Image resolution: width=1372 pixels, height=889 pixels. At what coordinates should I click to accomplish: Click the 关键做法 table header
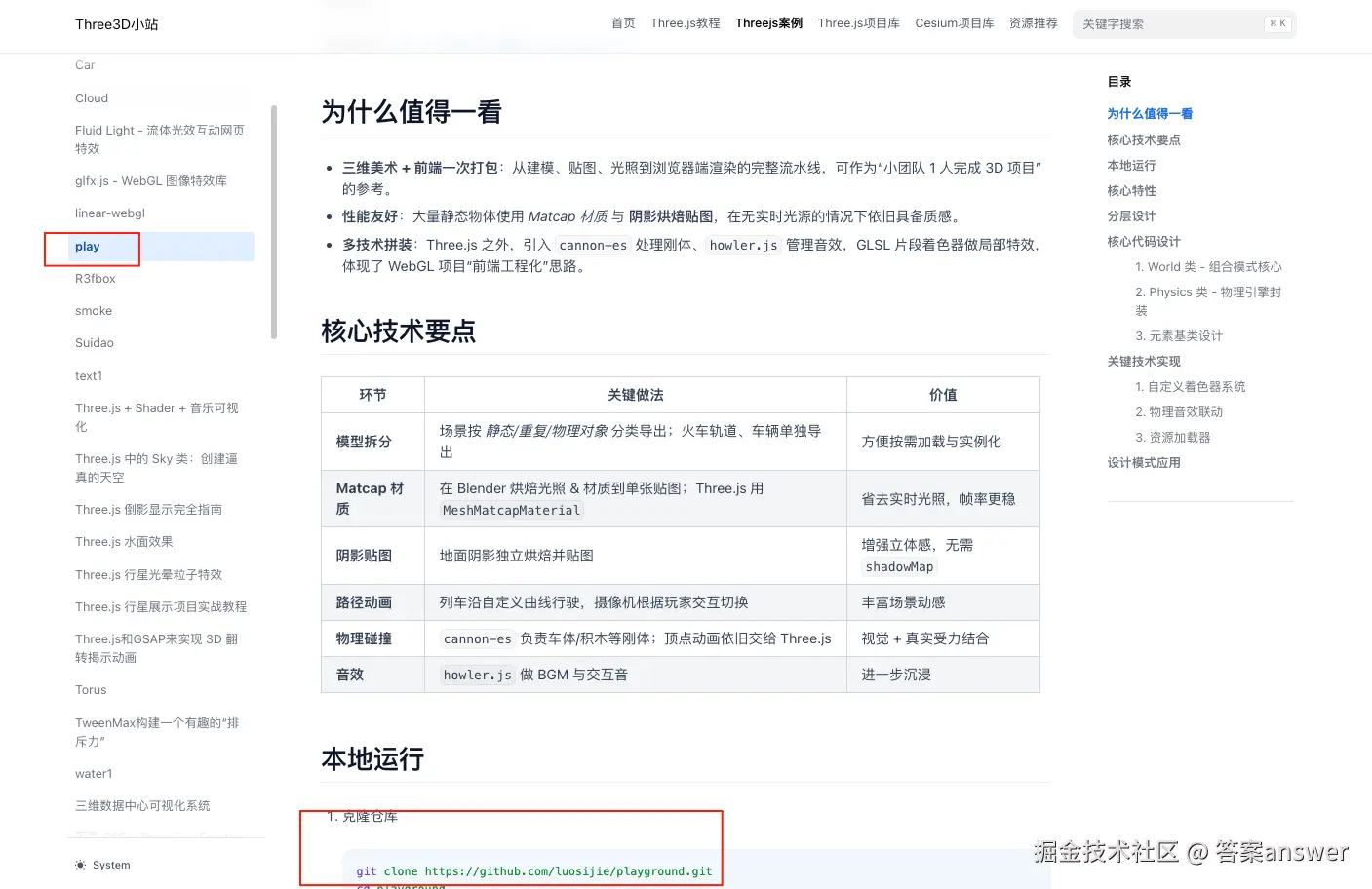(x=636, y=395)
